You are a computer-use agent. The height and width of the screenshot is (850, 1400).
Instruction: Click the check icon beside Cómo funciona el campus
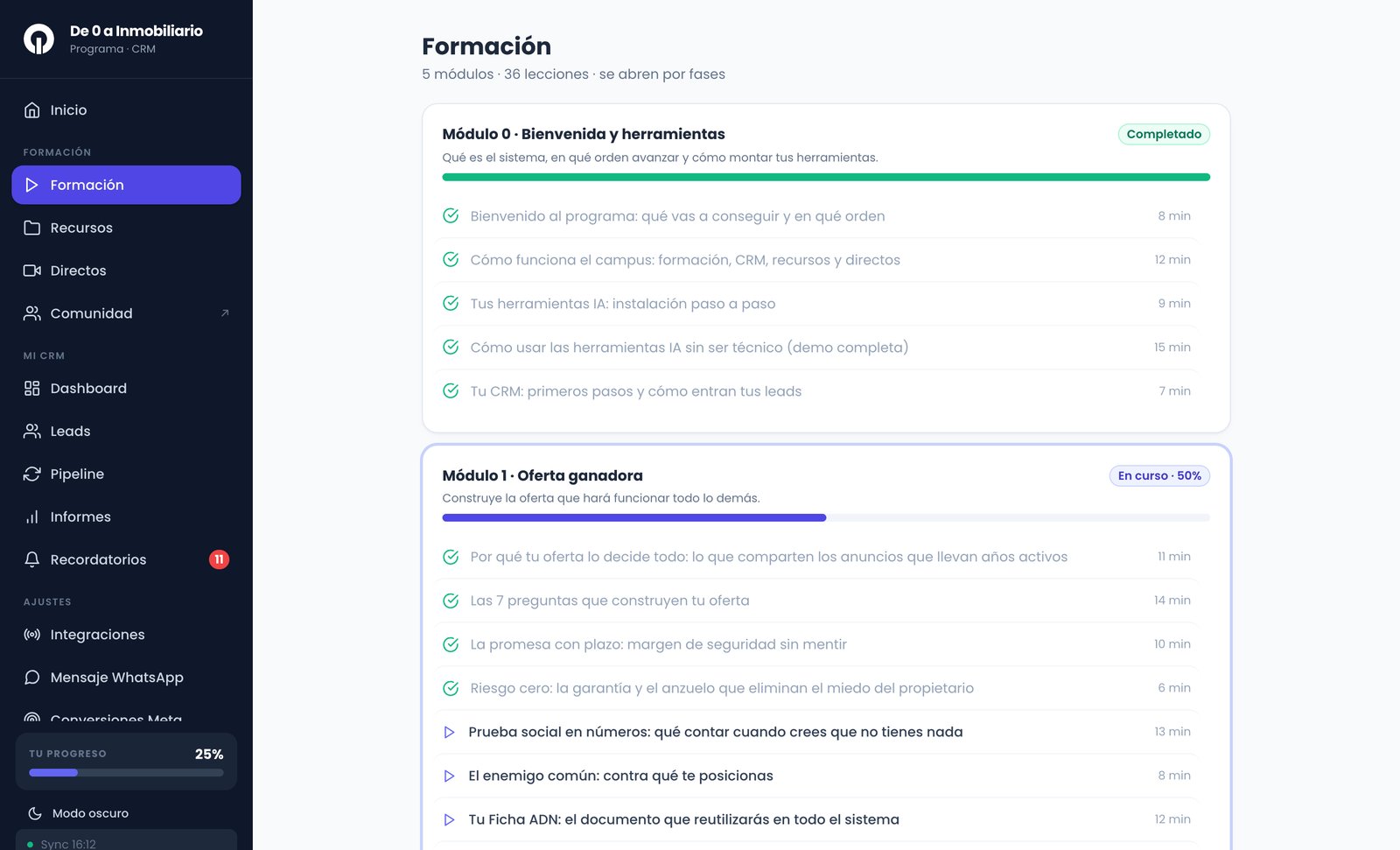tap(451, 260)
